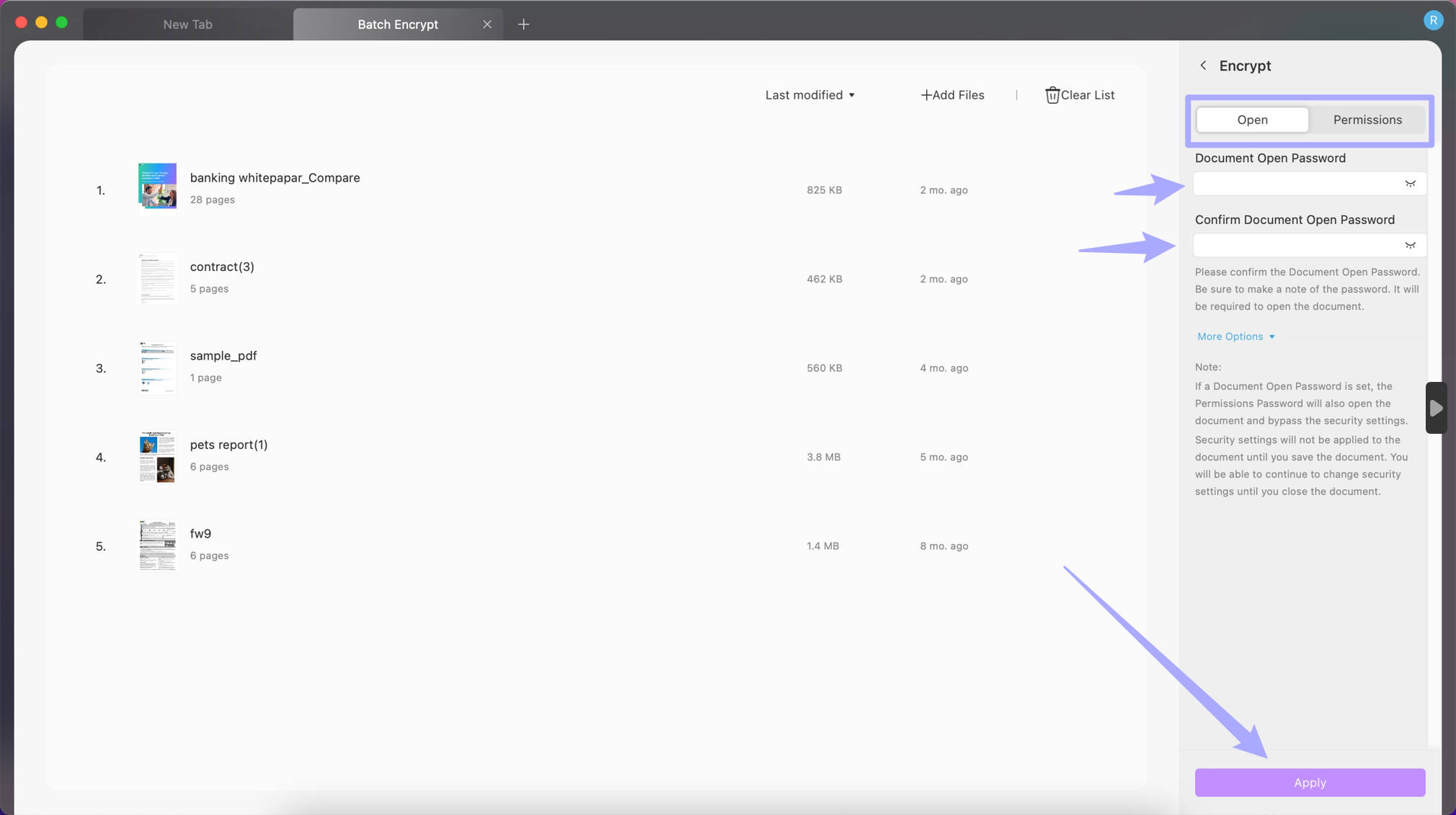Image resolution: width=1456 pixels, height=815 pixels.
Task: Click the 1 page label
Action: tap(205, 378)
